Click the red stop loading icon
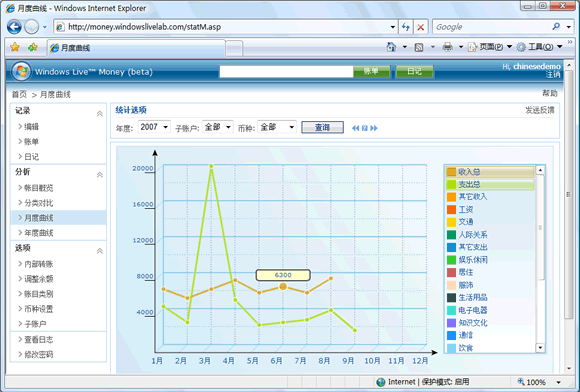 421,27
